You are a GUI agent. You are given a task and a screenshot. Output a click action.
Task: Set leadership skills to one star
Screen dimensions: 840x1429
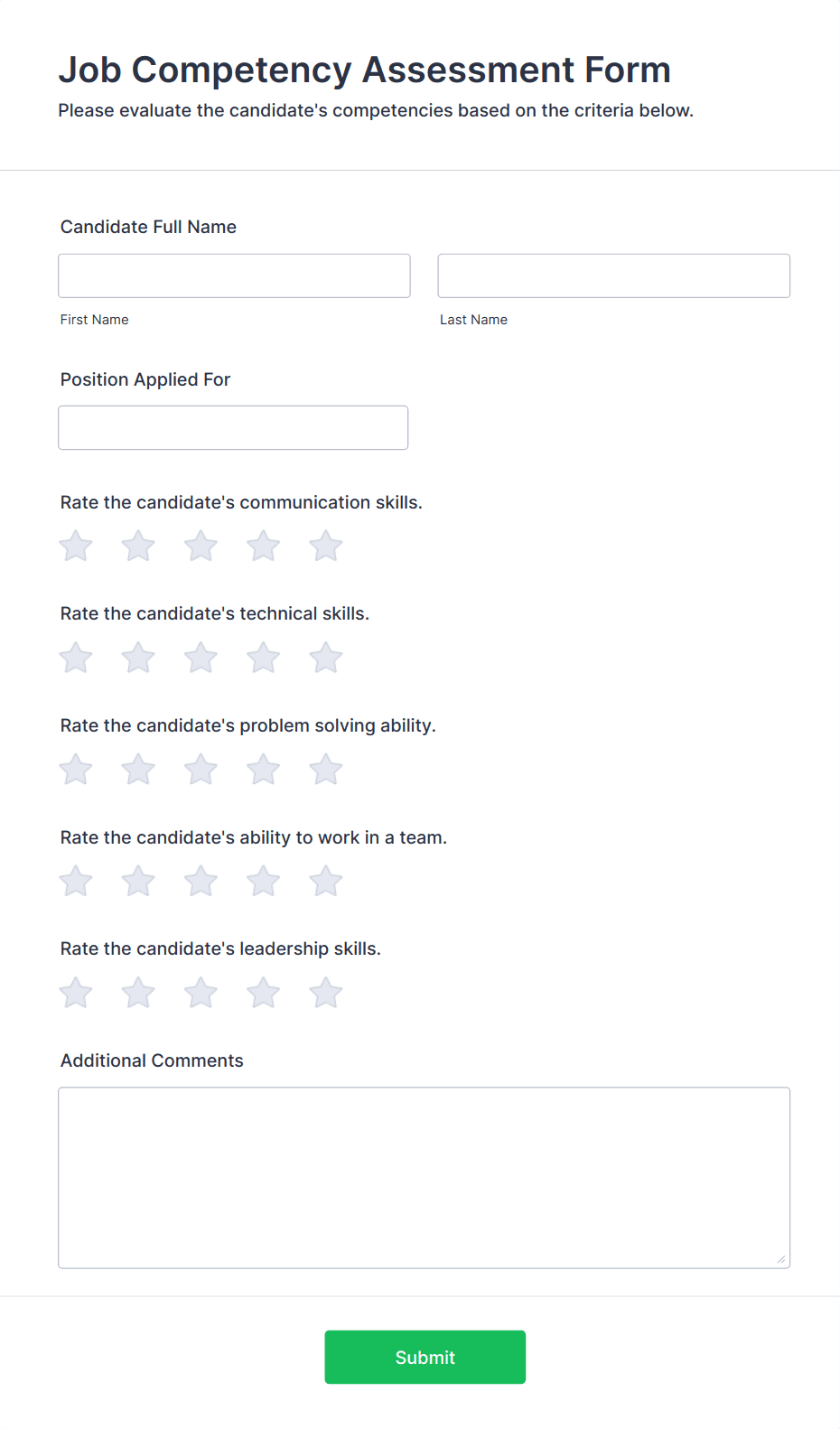[x=76, y=994]
